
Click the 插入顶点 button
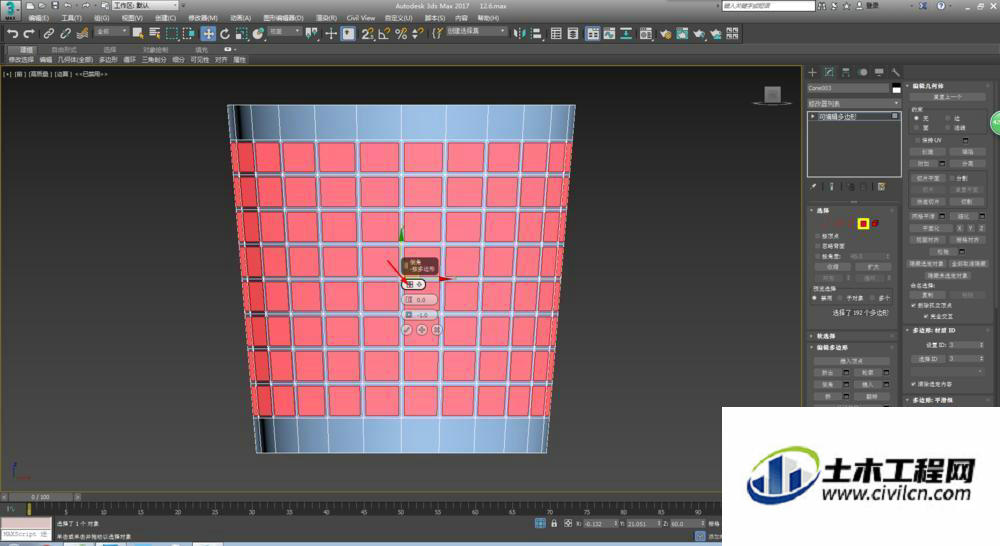coord(851,361)
